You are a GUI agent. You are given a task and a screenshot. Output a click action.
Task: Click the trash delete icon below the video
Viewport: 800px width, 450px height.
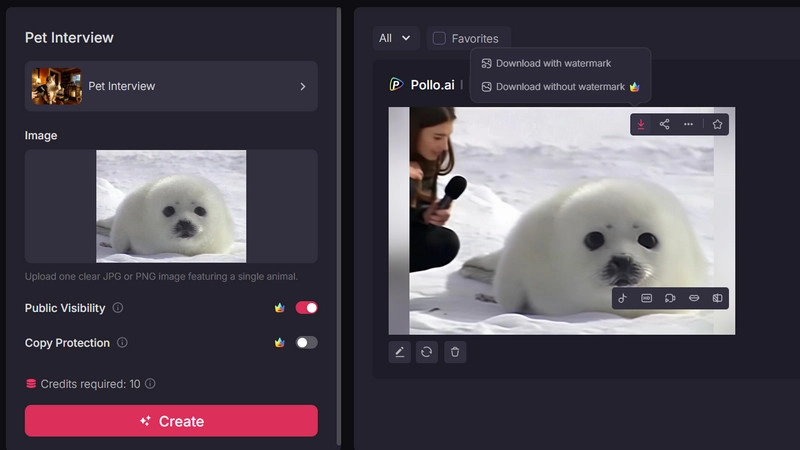[455, 352]
